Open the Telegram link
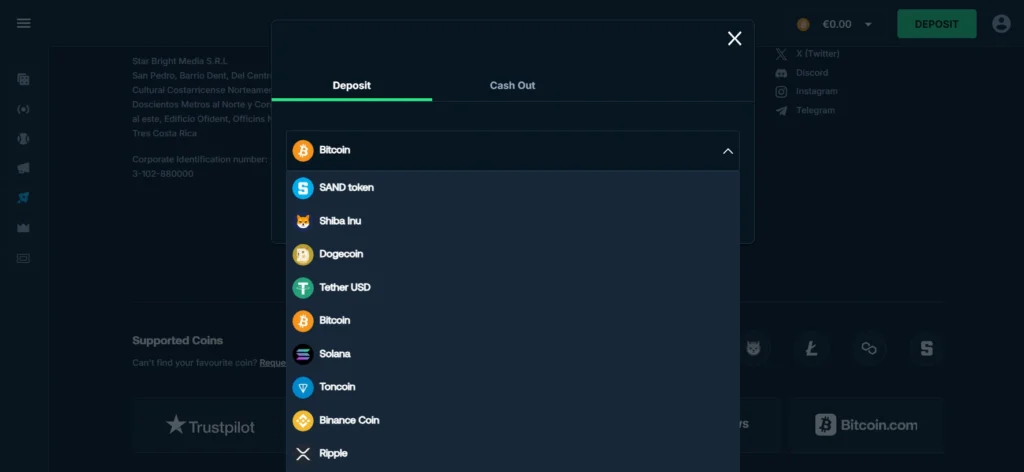Viewport: 1024px width, 472px height. (x=815, y=110)
